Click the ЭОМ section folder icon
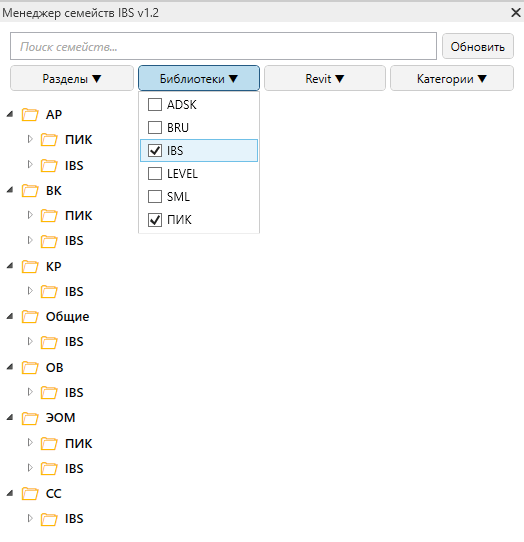This screenshot has height=542, width=524. pos(30,418)
